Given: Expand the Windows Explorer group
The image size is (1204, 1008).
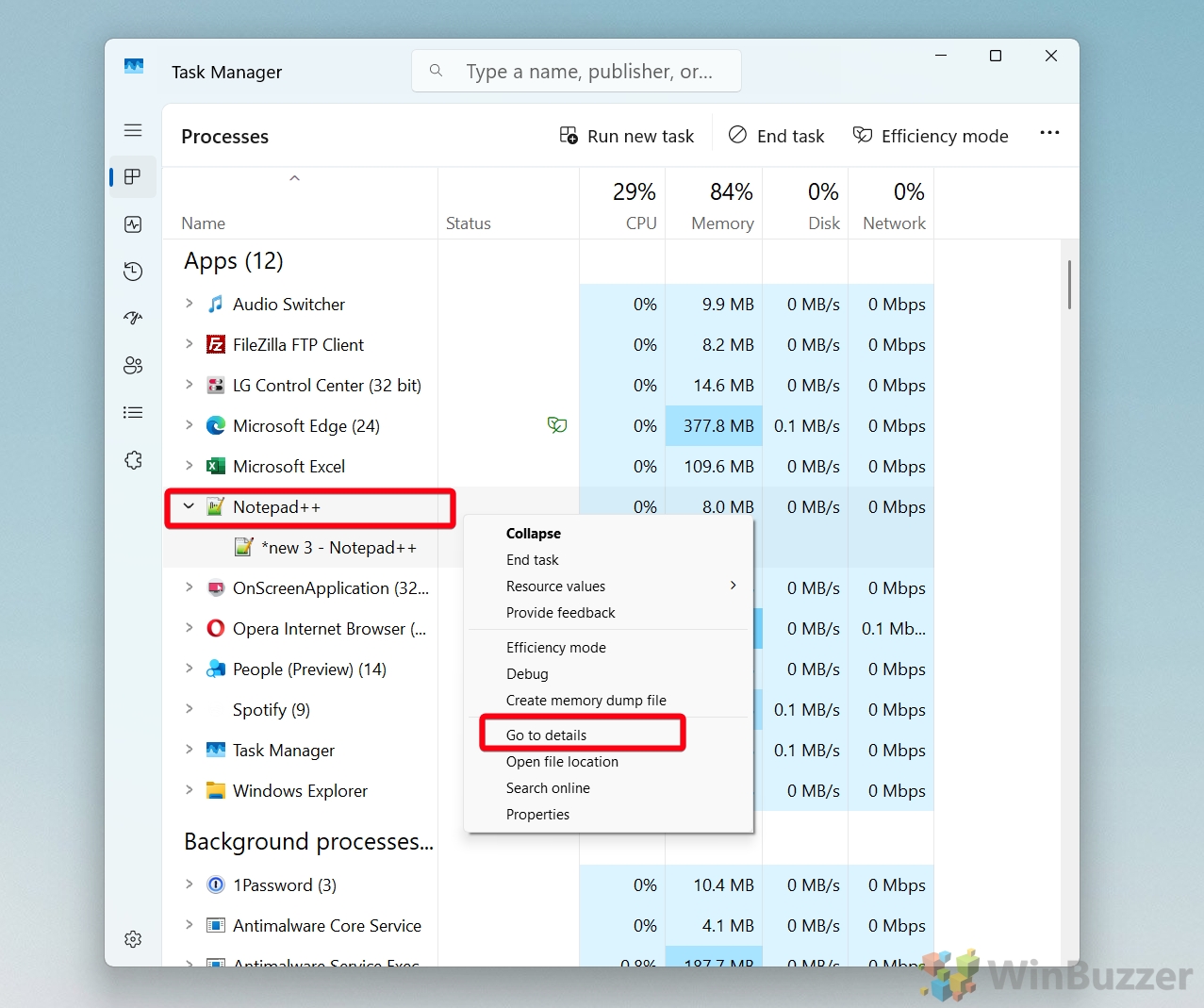Looking at the screenshot, I should tap(190, 790).
